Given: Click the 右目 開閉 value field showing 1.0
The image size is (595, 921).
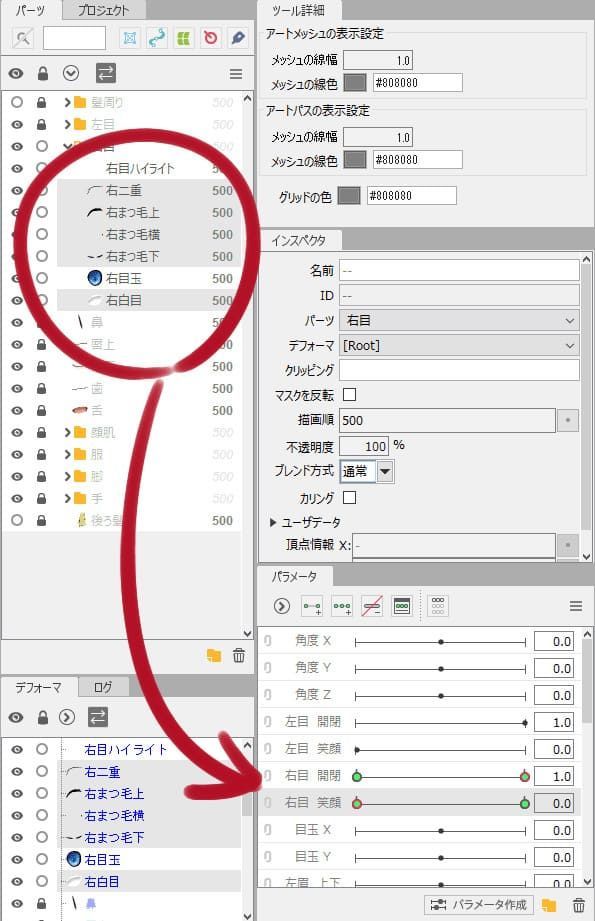Looking at the screenshot, I should 554,776.
